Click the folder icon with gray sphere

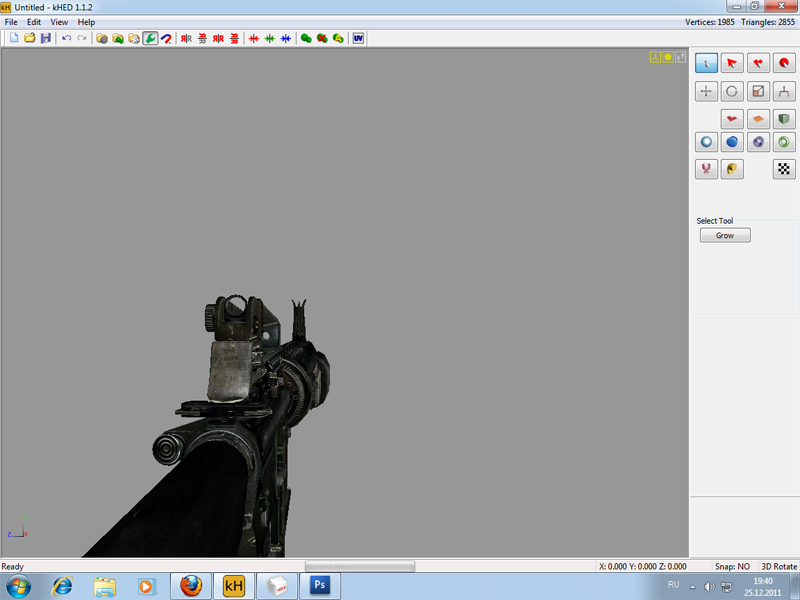pos(102,38)
